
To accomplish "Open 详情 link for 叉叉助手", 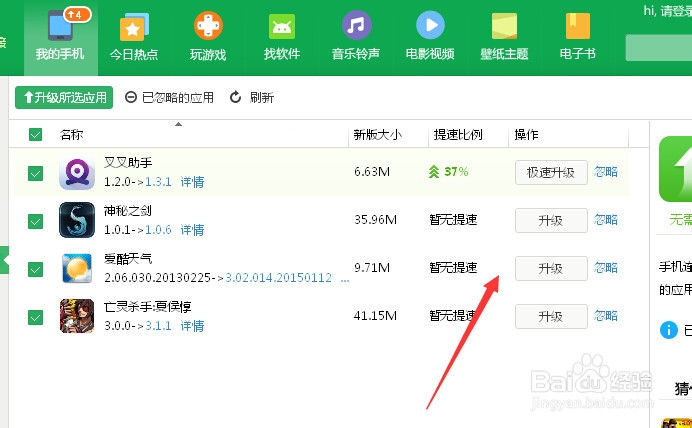I will pyautogui.click(x=192, y=182).
